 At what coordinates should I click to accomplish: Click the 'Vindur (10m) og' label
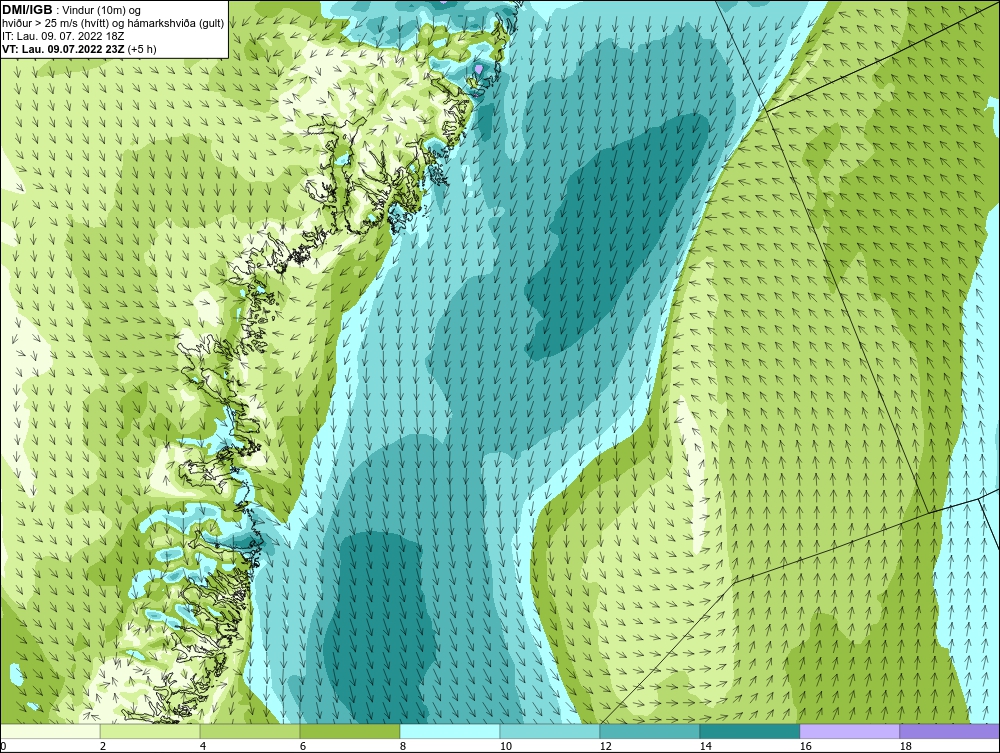pyautogui.click(x=103, y=10)
